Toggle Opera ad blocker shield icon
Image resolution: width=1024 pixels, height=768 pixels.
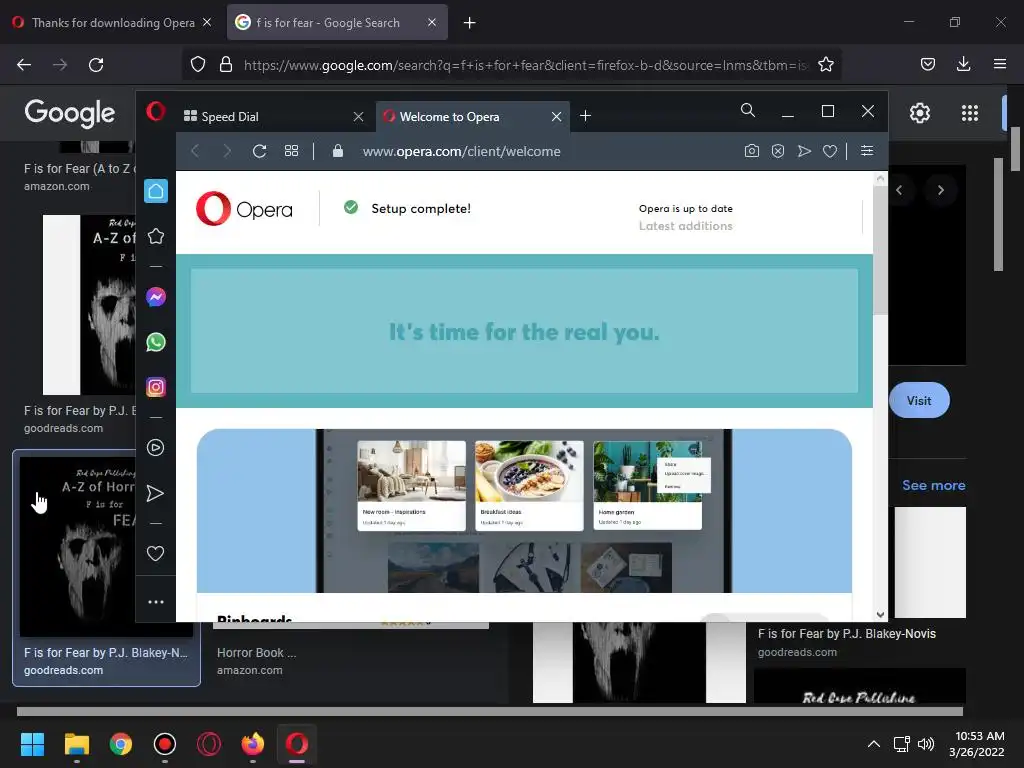point(778,152)
